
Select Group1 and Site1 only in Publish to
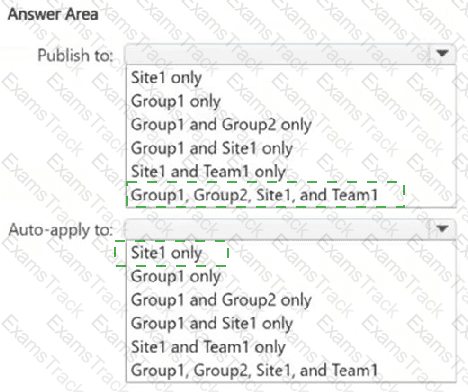(x=212, y=148)
